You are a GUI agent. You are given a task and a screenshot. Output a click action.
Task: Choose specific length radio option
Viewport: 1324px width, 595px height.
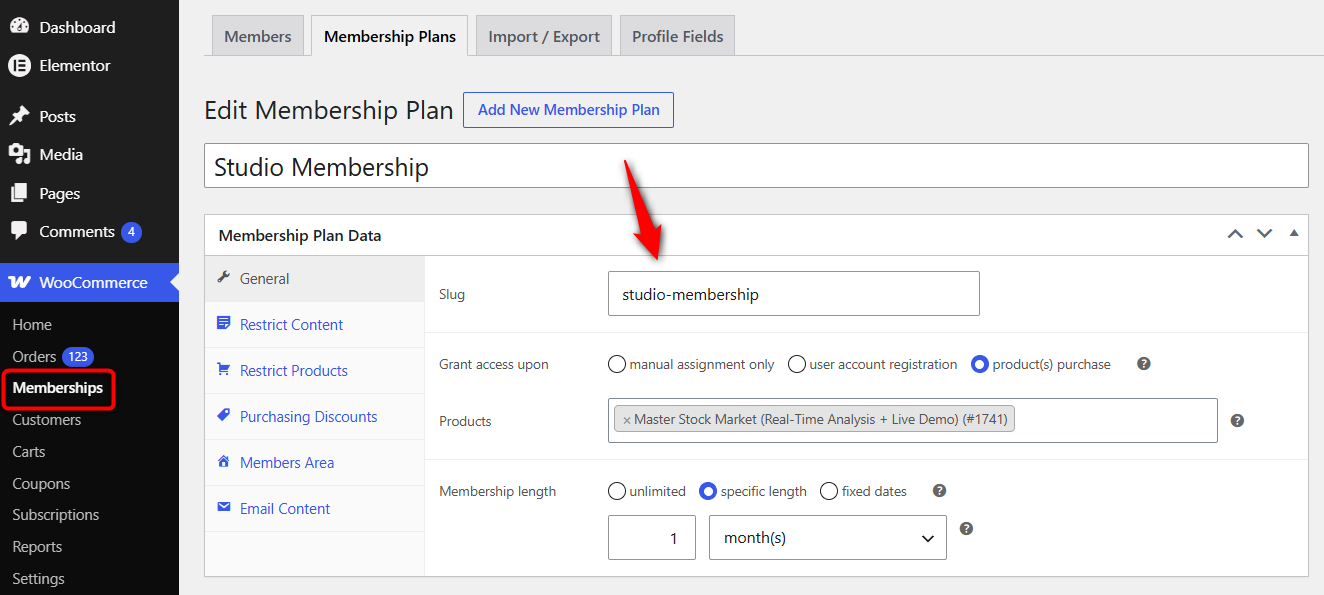[x=708, y=491]
